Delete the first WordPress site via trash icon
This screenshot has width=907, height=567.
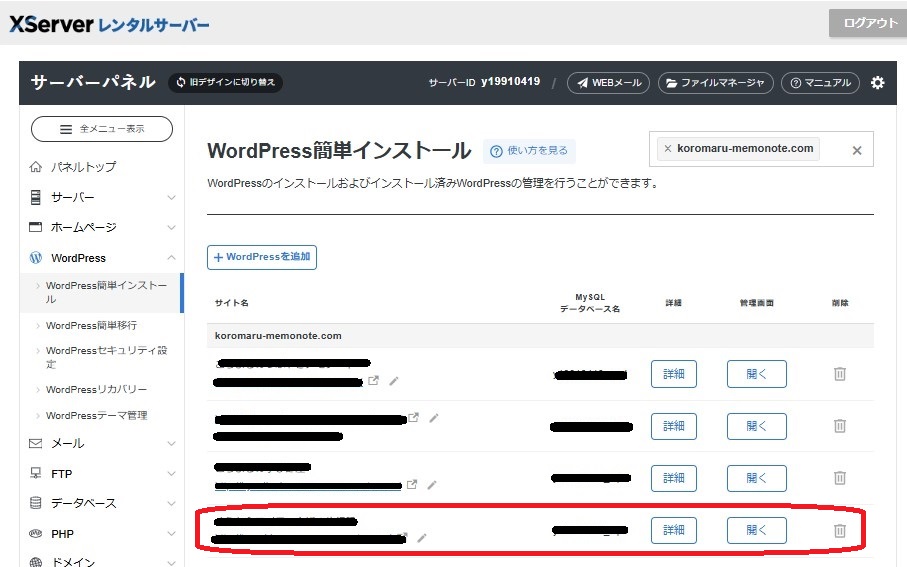(x=840, y=374)
